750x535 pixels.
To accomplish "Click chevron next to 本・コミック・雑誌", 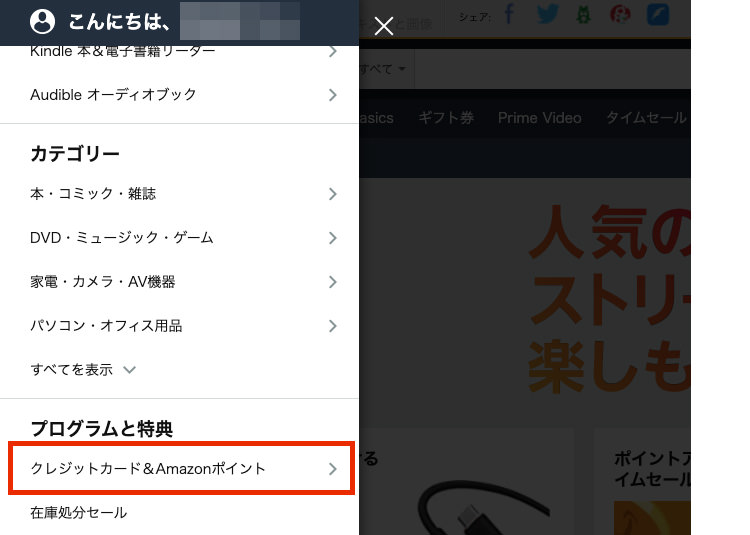I will click(x=333, y=194).
